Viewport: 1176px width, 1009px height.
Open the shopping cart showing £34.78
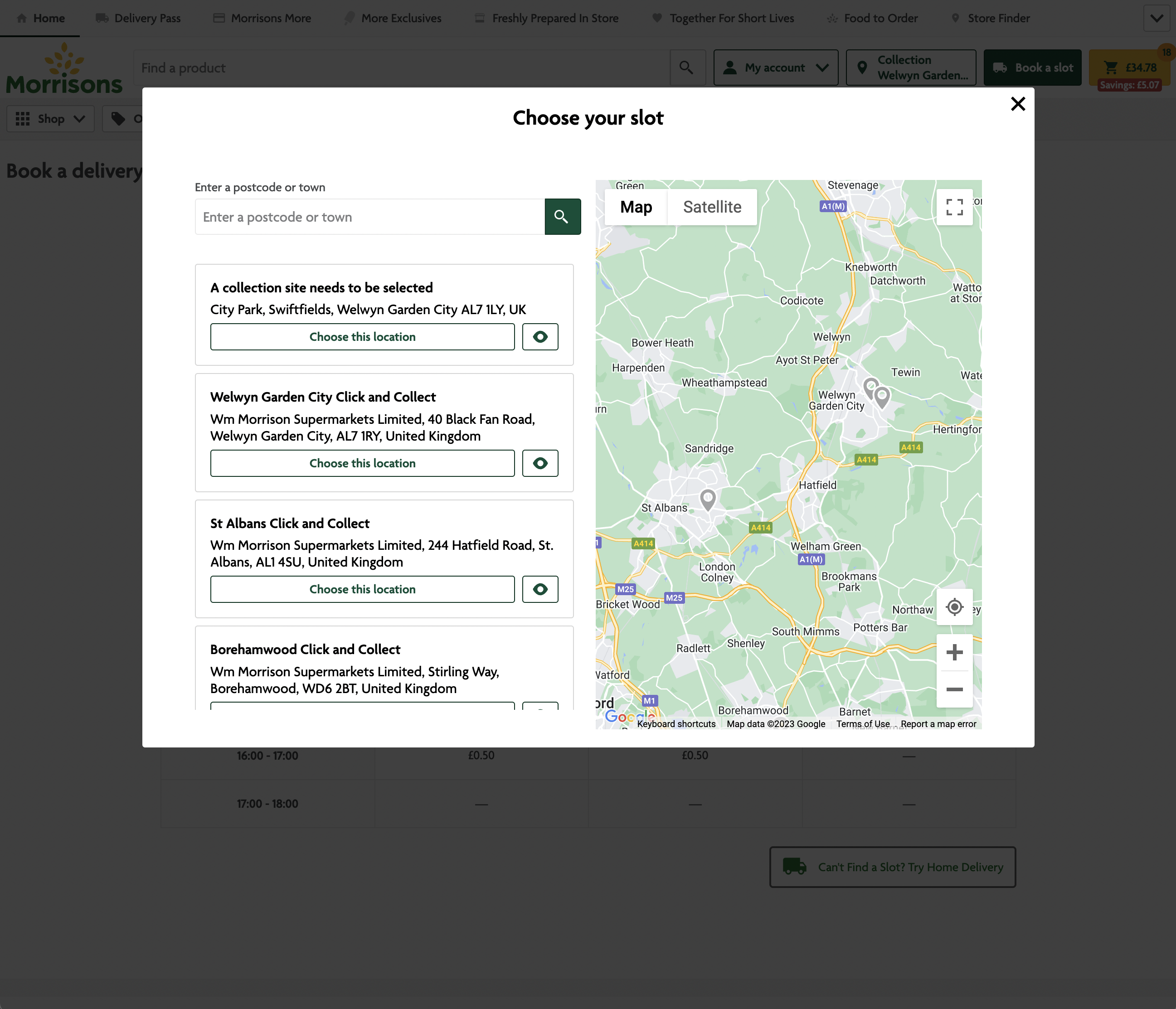(x=1130, y=68)
